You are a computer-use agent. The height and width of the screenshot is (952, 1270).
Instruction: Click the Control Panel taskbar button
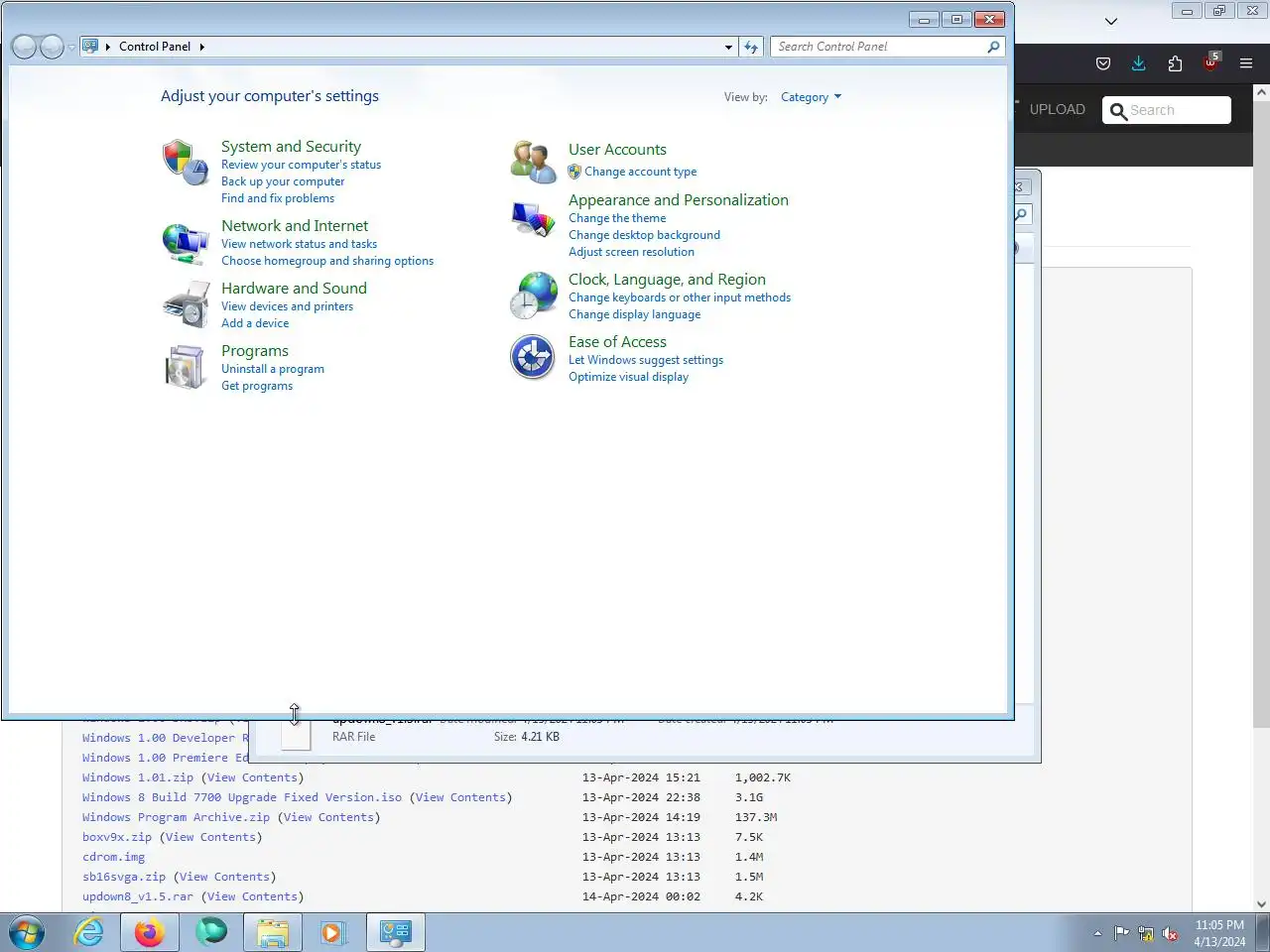pos(396,932)
